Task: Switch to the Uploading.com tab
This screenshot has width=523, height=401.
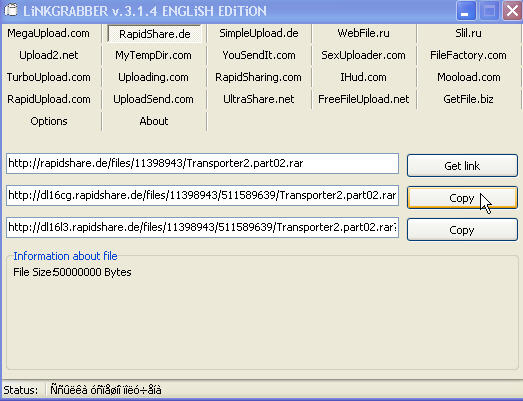Action: click(153, 77)
